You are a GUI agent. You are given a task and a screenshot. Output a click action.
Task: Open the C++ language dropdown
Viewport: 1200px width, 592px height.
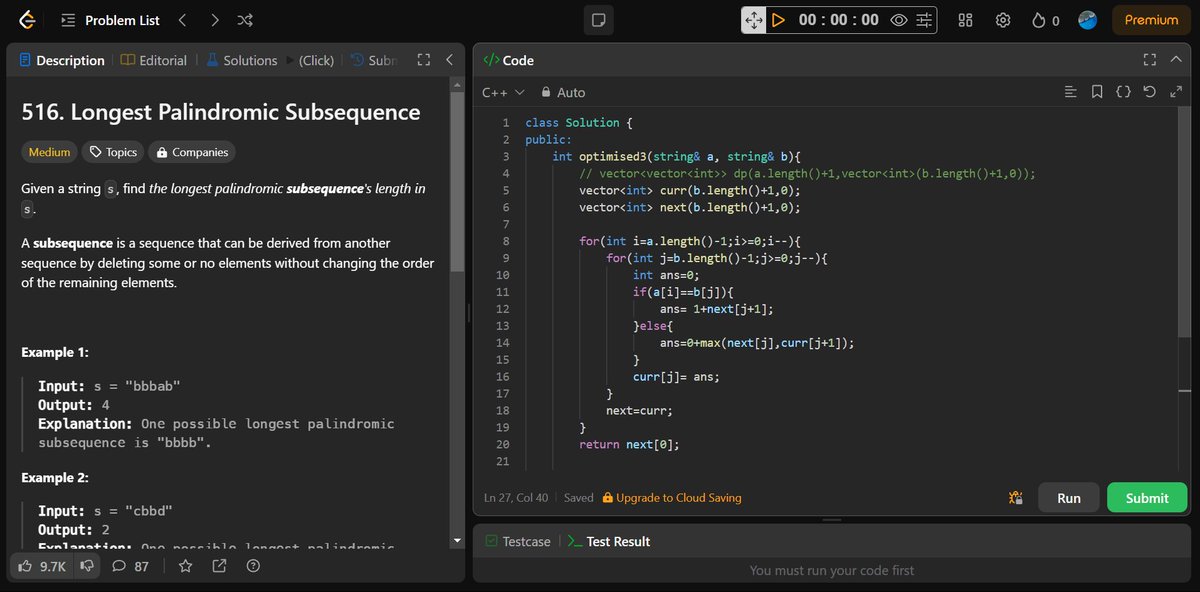pos(503,92)
